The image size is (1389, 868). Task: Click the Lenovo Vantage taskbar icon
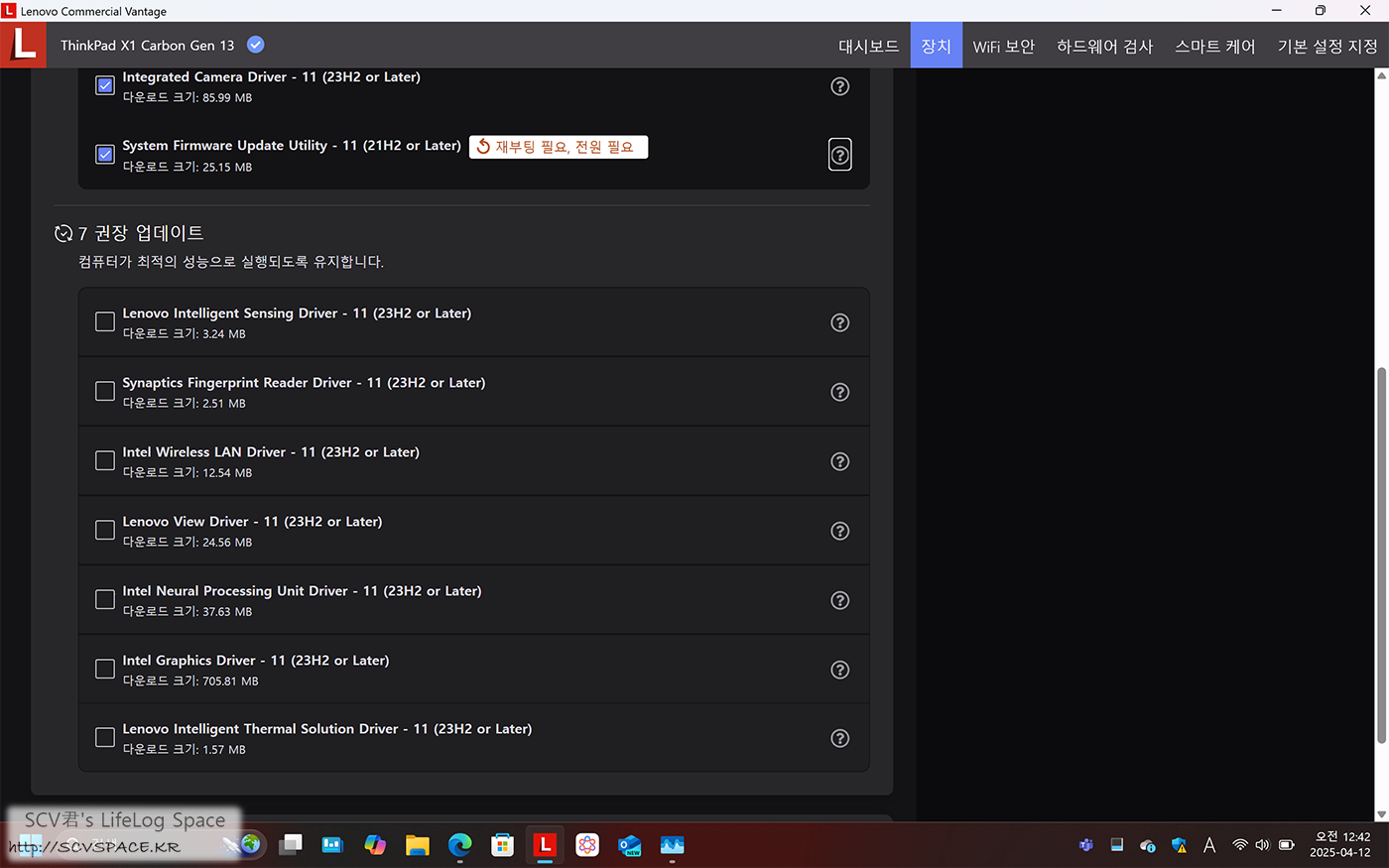[545, 845]
